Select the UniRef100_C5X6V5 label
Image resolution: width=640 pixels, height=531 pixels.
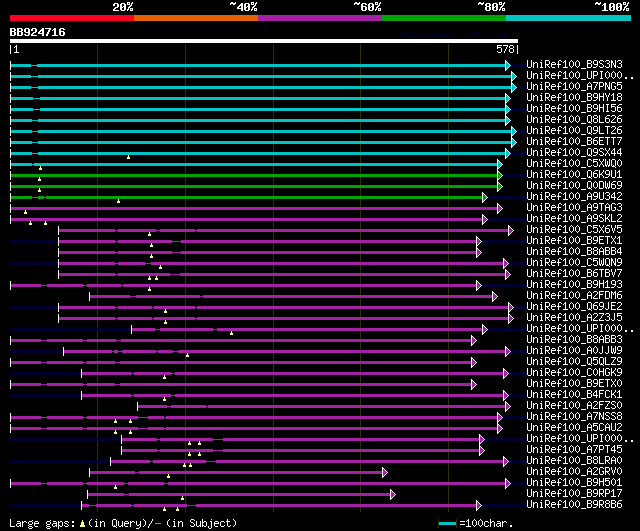[574, 230]
